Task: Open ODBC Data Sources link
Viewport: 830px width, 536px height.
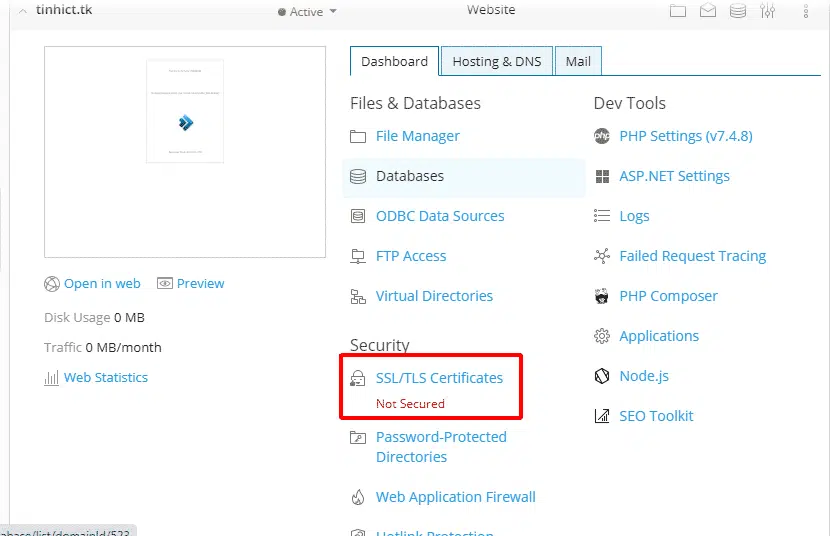Action: (440, 216)
